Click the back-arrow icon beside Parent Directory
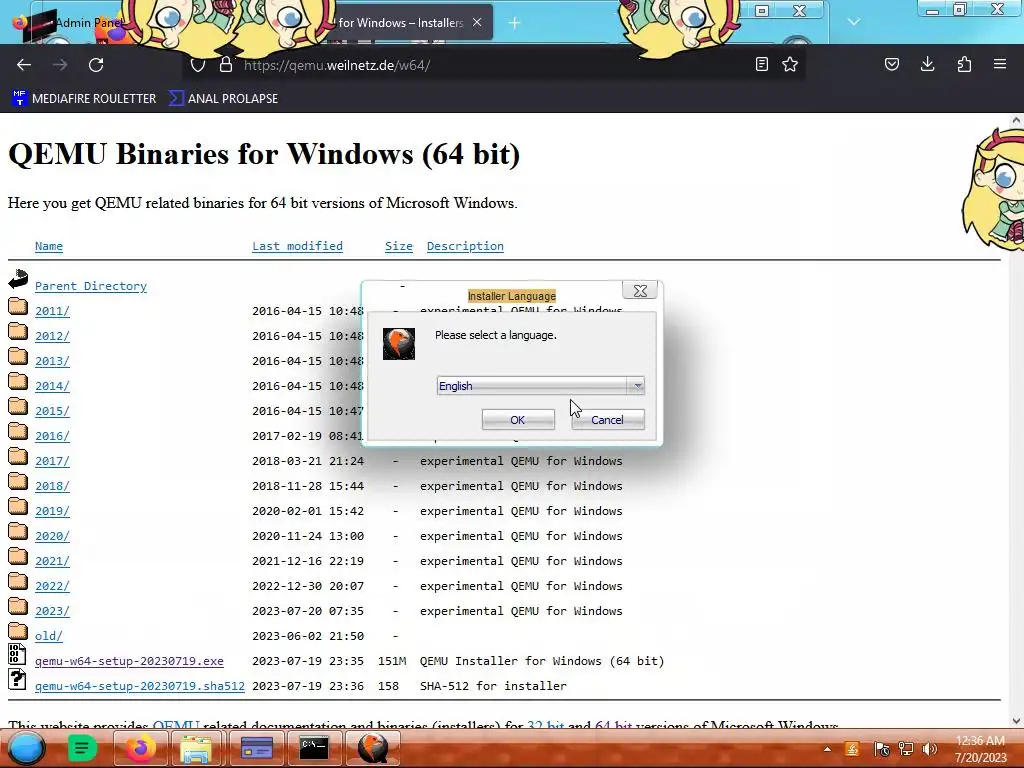This screenshot has height=768, width=1024. [18, 279]
